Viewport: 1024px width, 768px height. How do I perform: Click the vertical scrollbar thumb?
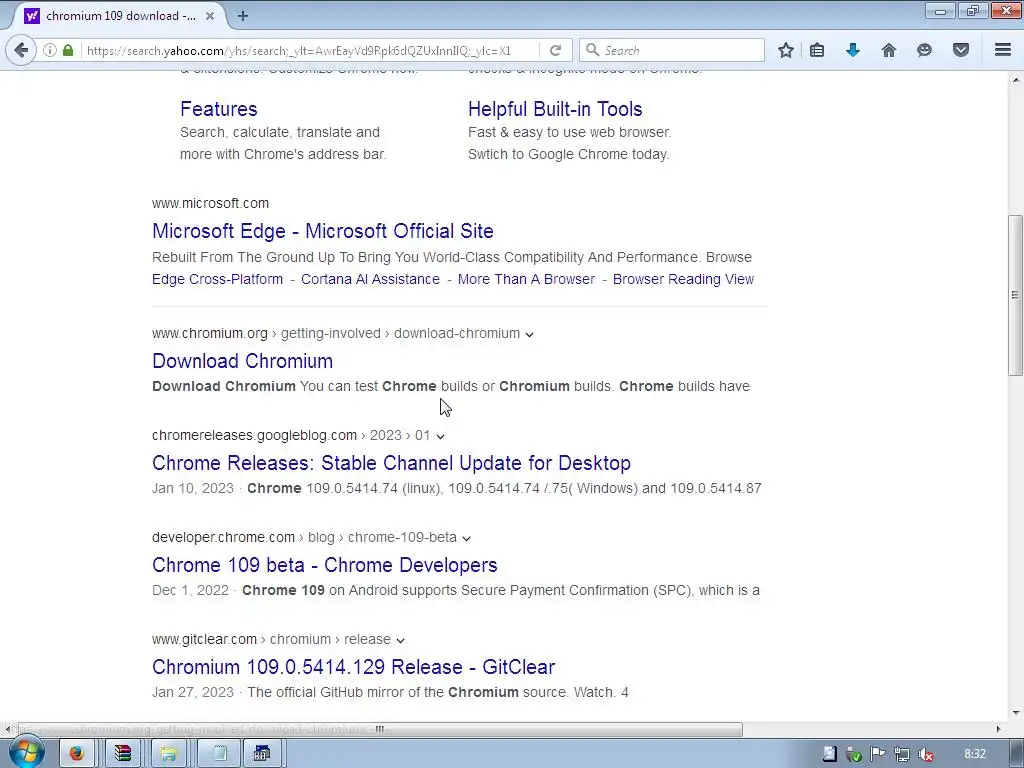(x=1015, y=295)
